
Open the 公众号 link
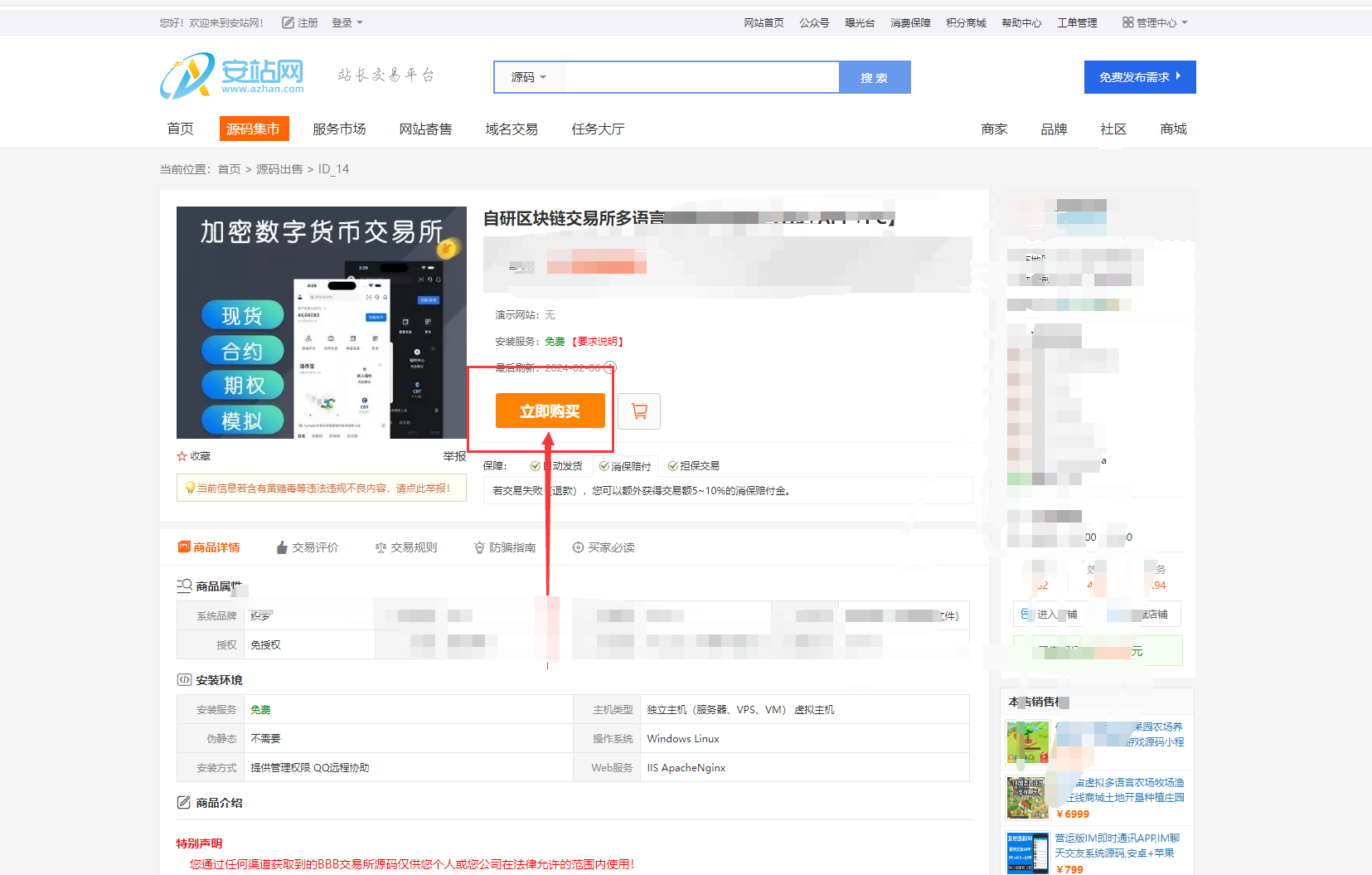[x=814, y=22]
